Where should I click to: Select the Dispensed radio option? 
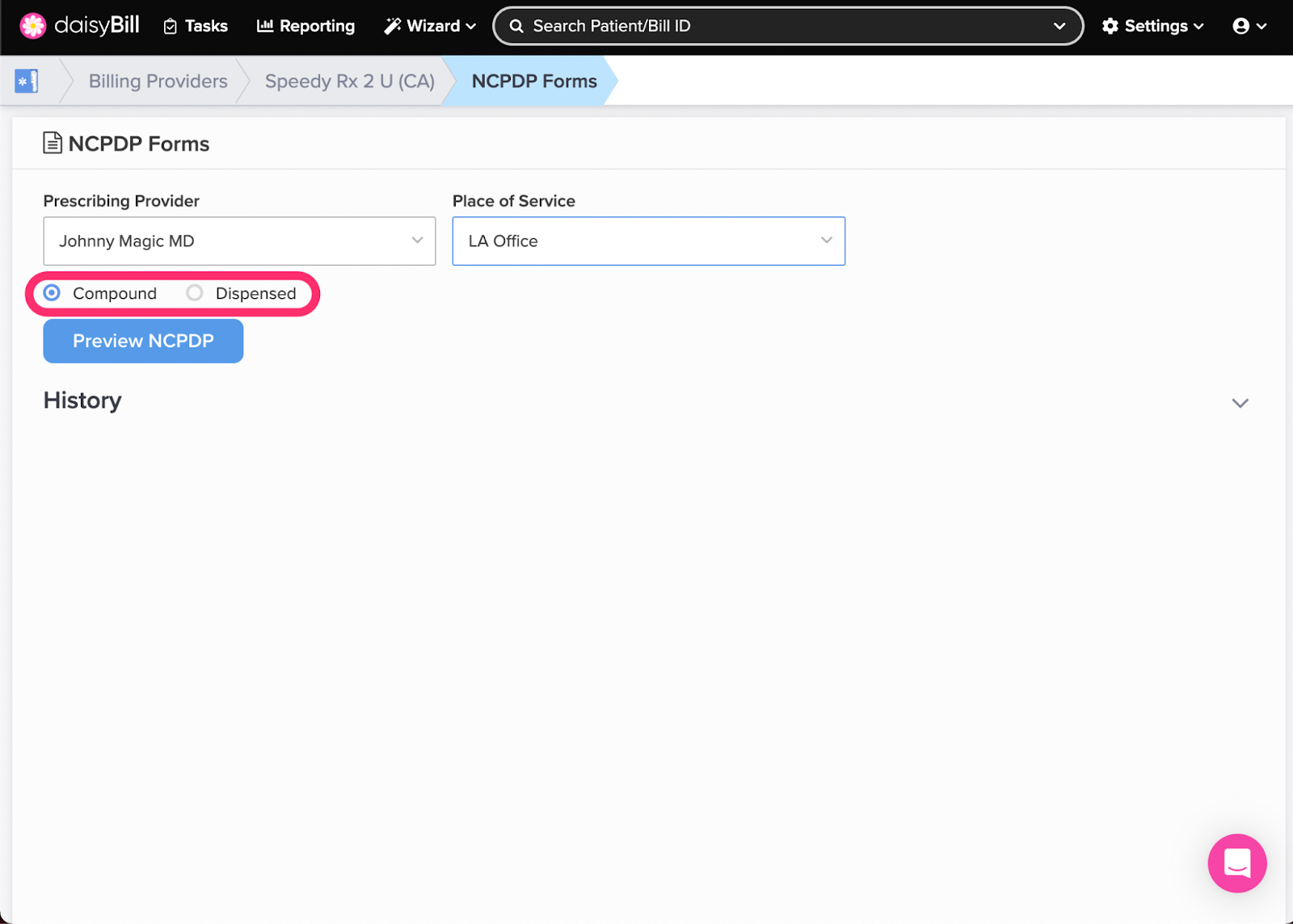click(x=195, y=293)
